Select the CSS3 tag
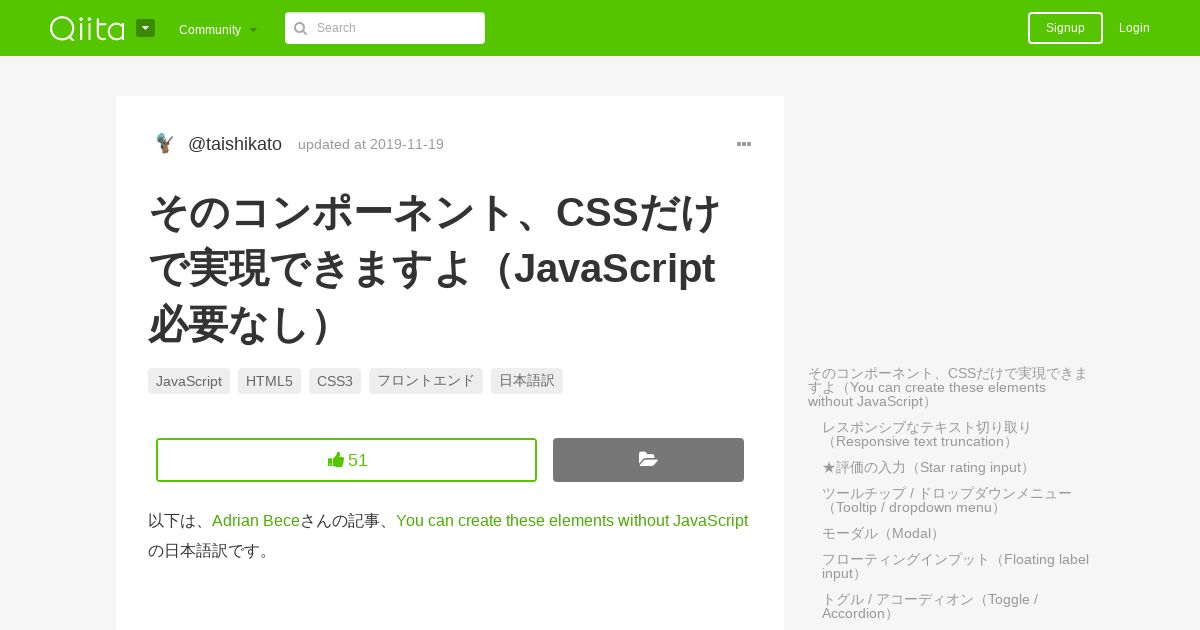The image size is (1200, 630). tap(335, 381)
